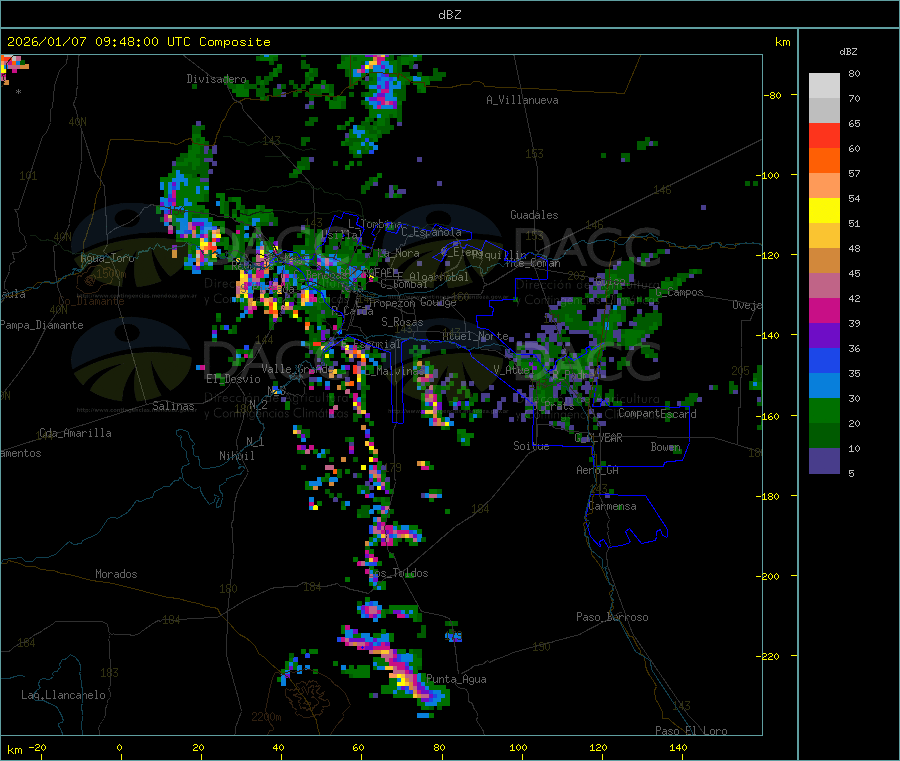This screenshot has width=900, height=761.
Task: Click the 'Atuel_Norte' label
Action: point(475,336)
